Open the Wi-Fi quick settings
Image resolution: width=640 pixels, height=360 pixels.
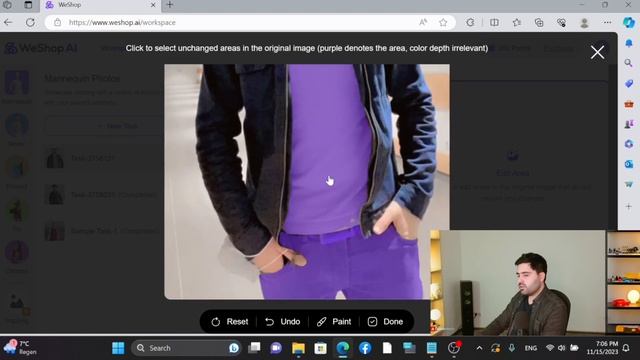[x=550, y=348]
